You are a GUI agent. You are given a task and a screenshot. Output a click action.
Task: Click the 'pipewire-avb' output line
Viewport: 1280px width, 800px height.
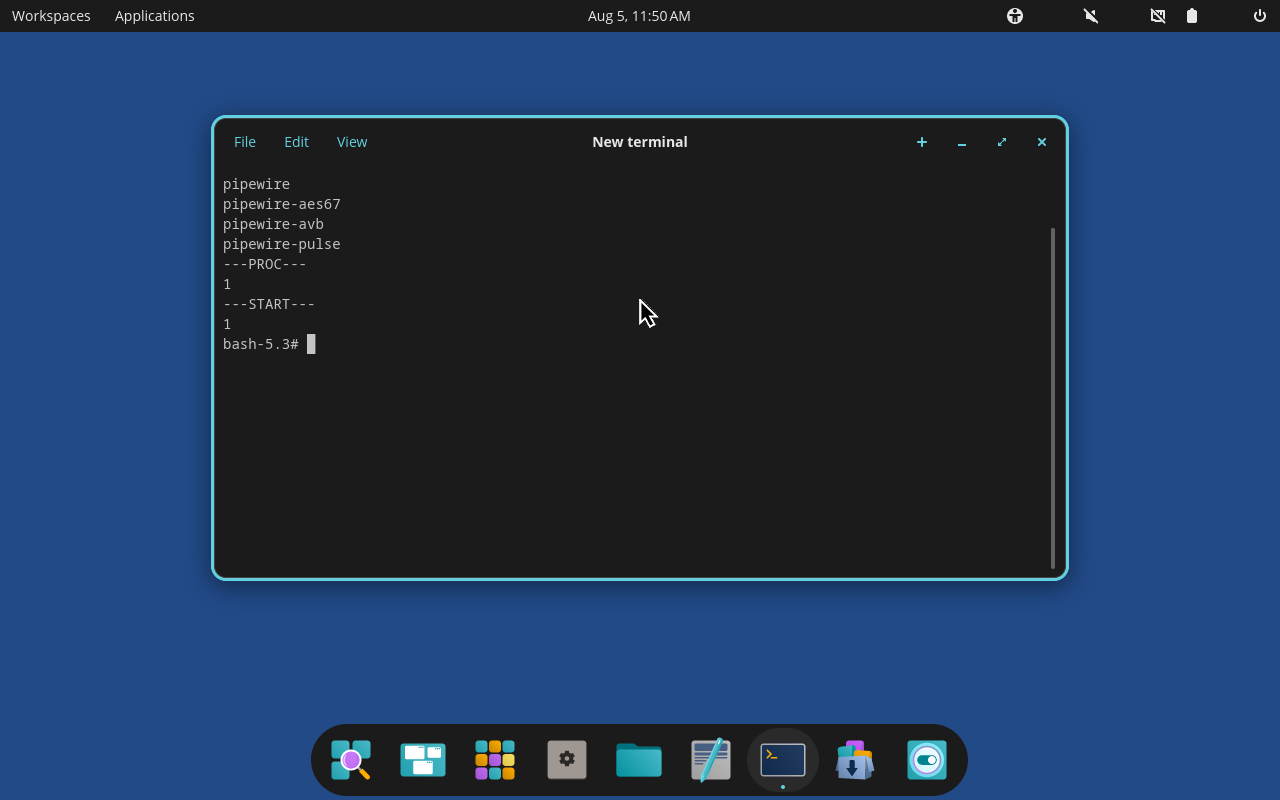click(x=273, y=224)
